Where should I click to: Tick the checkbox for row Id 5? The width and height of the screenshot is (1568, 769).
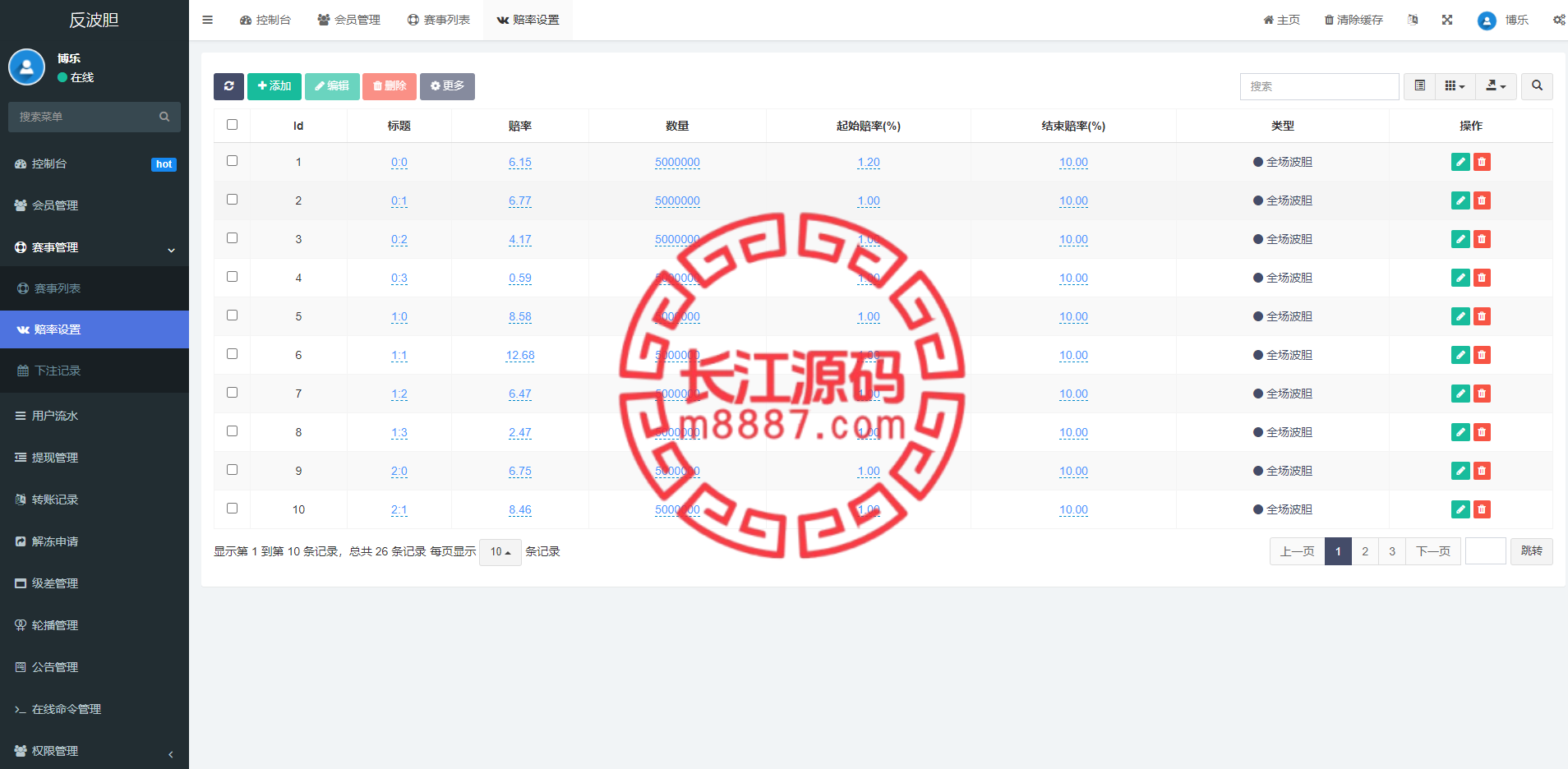point(232,315)
